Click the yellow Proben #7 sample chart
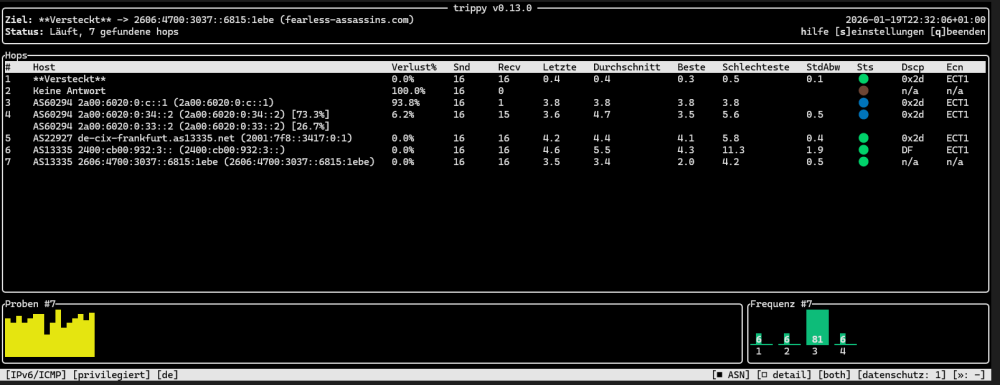1000x385 pixels. point(50,333)
